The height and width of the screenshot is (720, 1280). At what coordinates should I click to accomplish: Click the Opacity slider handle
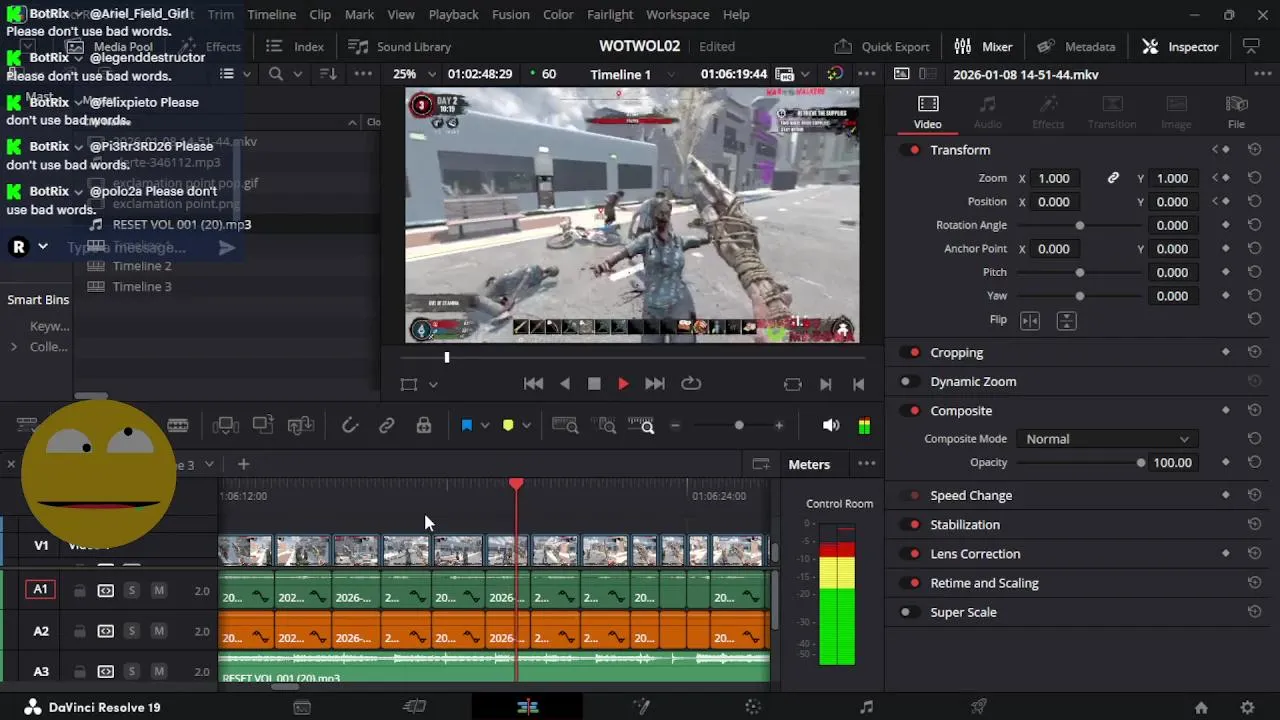(1140, 463)
